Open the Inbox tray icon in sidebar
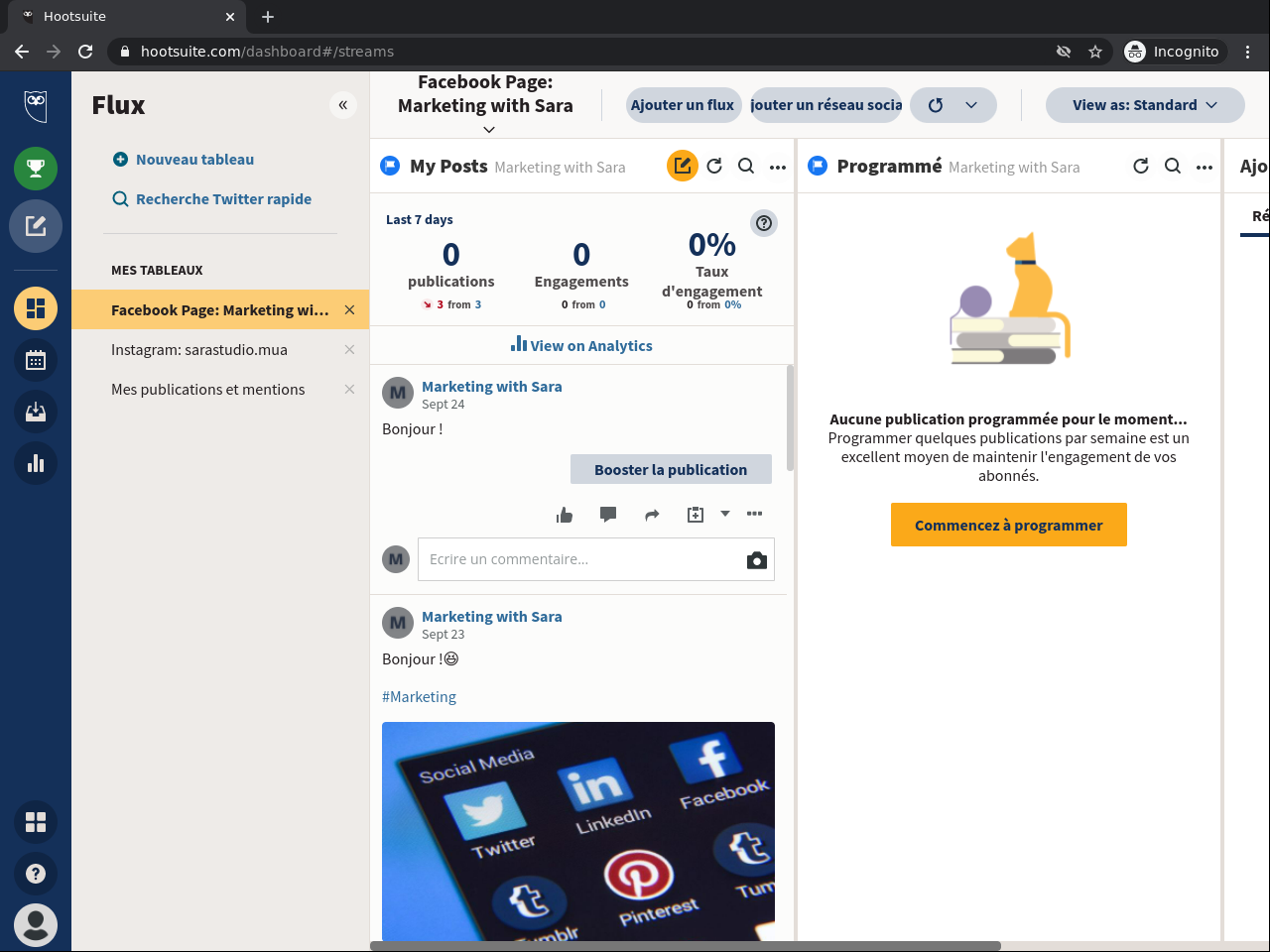The image size is (1270, 952). [36, 412]
